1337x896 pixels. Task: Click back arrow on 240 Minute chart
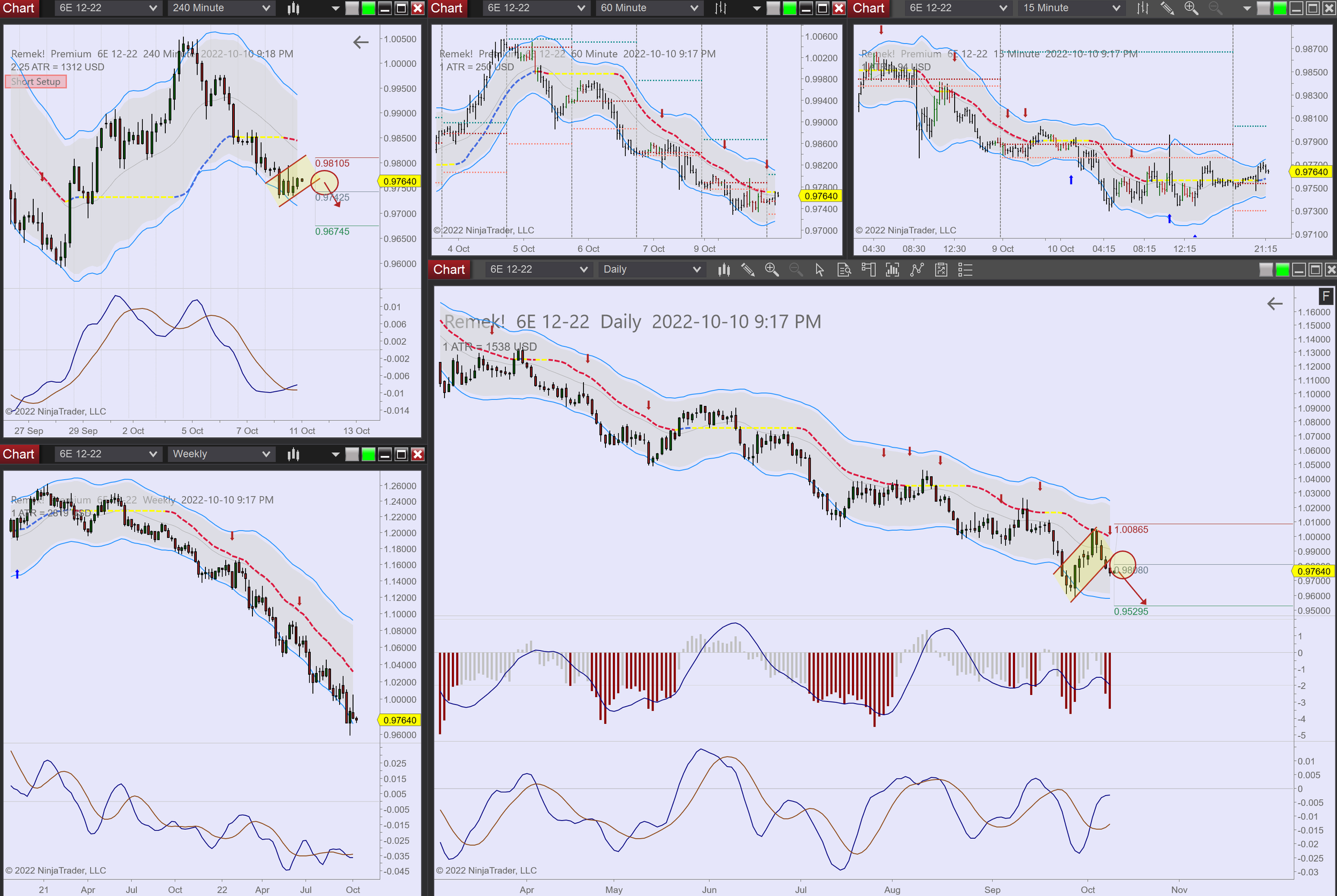point(360,42)
